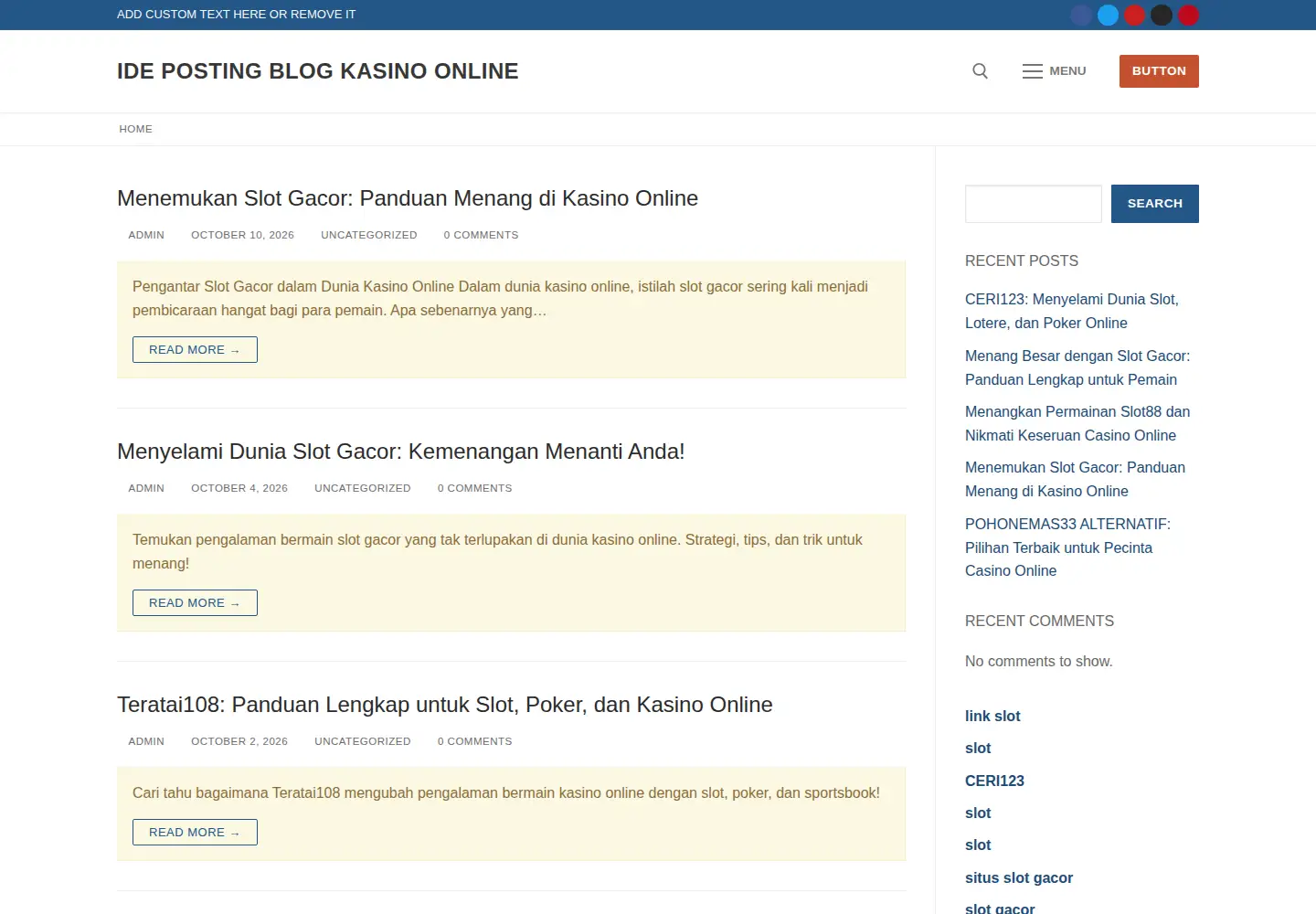The width and height of the screenshot is (1316, 914).
Task: Open post title Menemukan Slot Gacor: Panduan Menang
Action: 408,198
